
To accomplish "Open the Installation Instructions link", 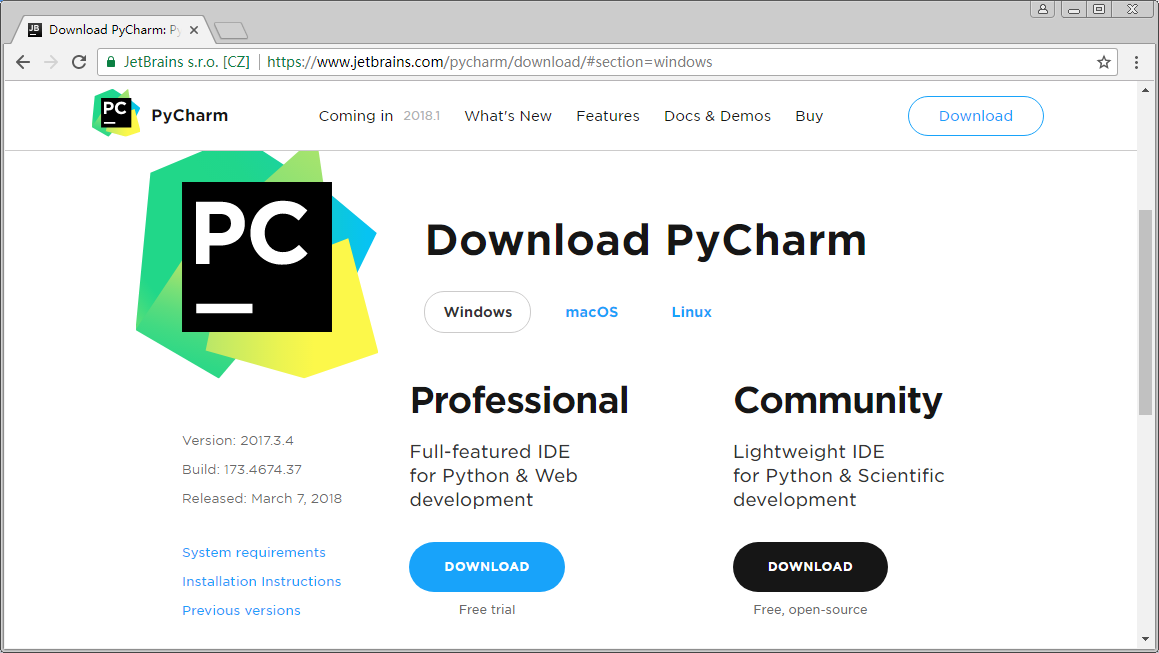I will (x=262, y=581).
